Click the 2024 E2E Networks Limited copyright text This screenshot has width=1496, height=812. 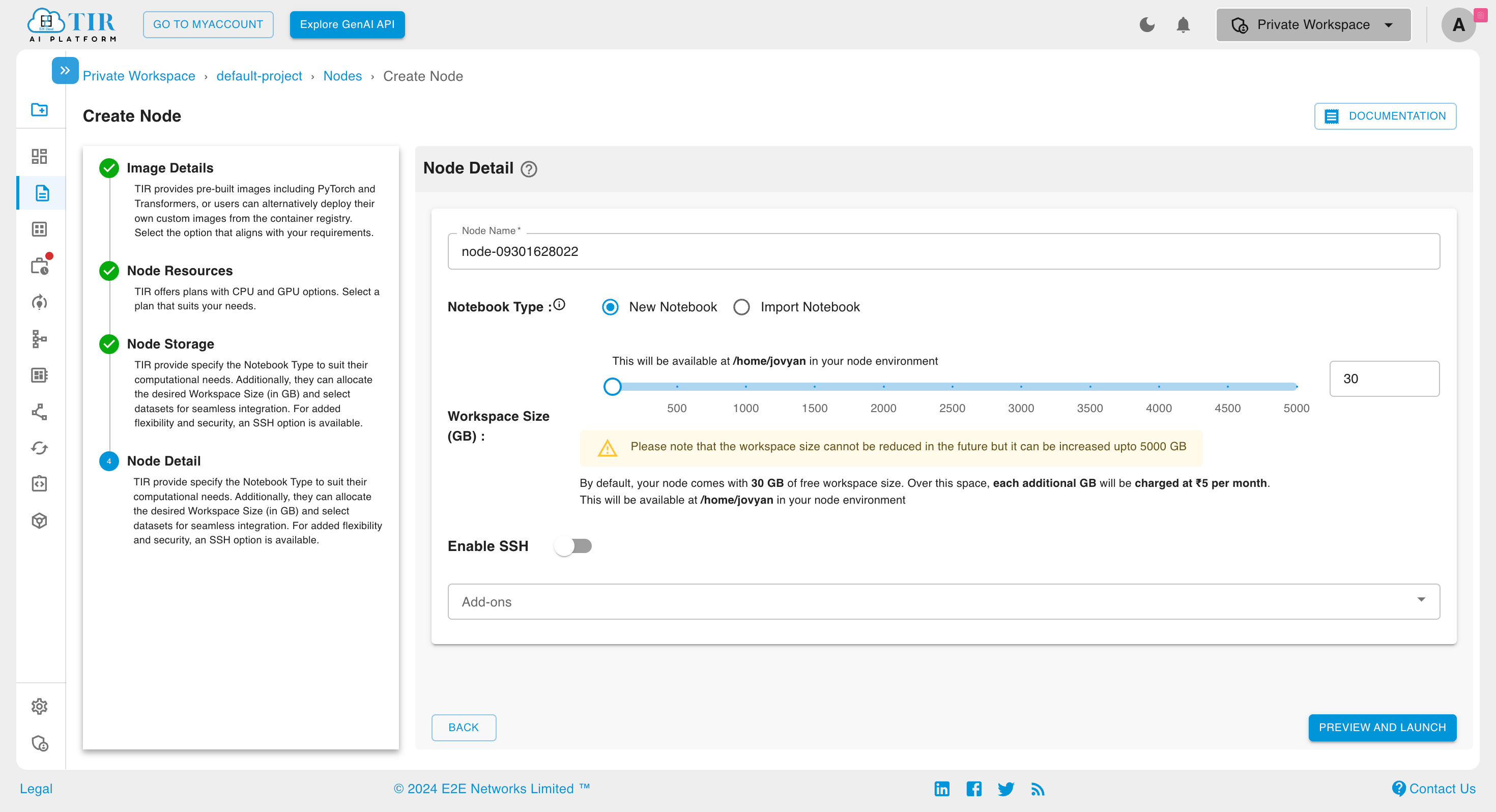click(492, 788)
